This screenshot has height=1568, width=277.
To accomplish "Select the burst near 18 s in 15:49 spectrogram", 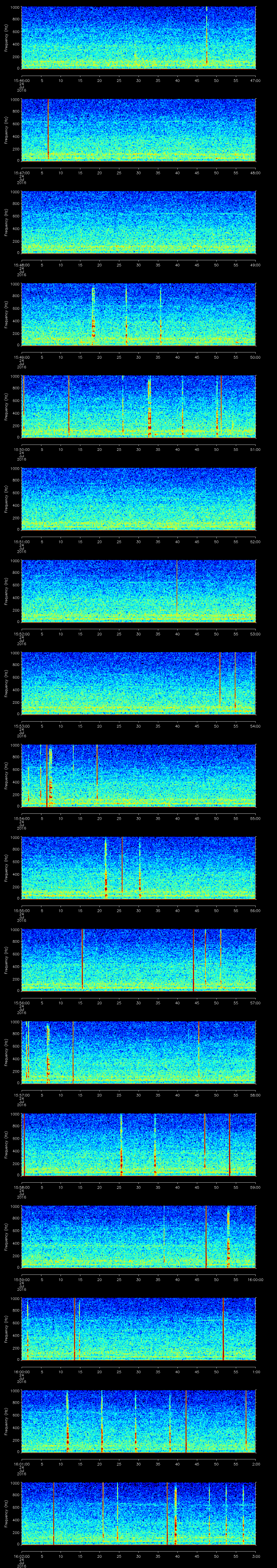I will tap(93, 315).
